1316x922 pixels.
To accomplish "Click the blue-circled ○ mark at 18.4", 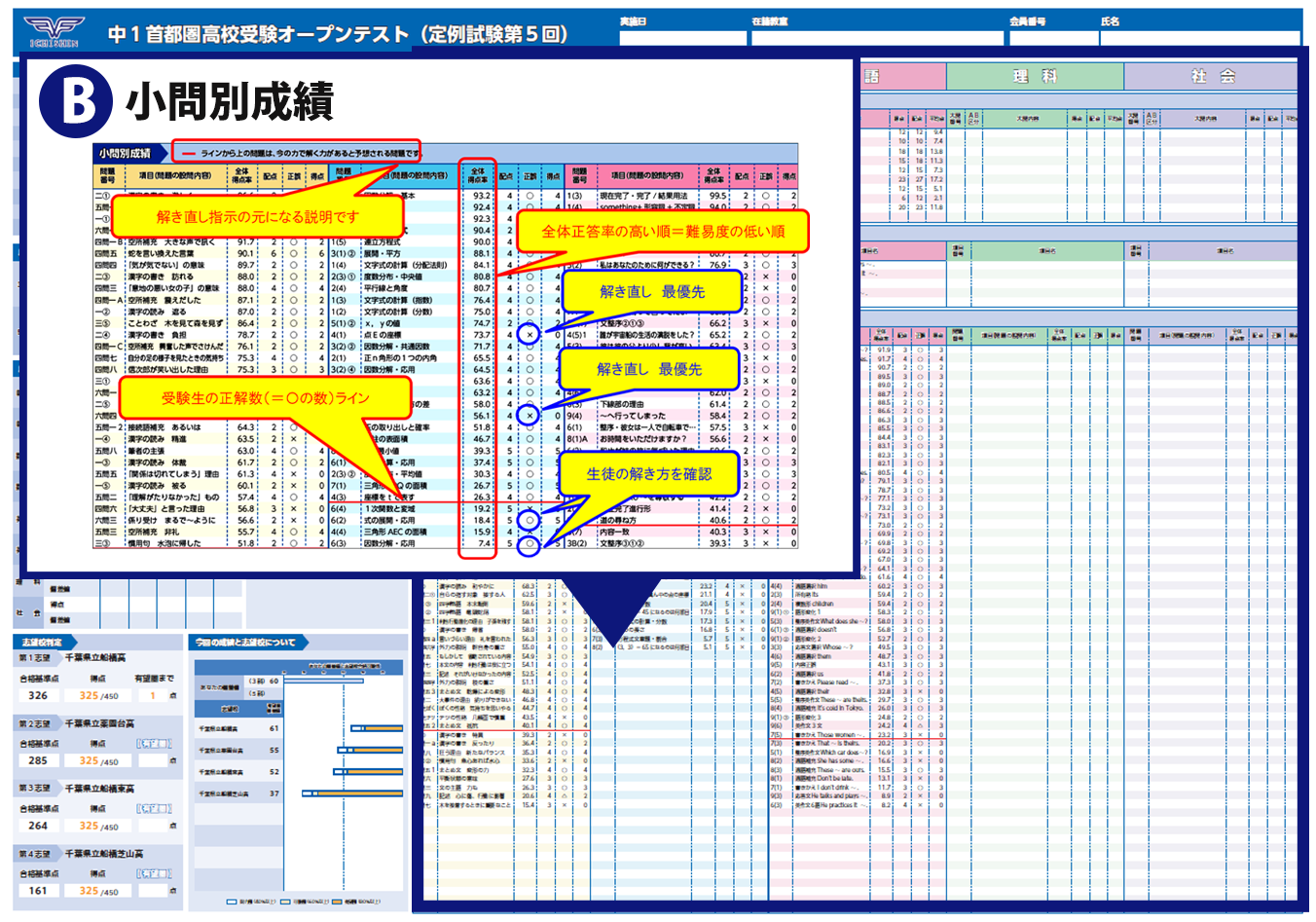I will click(529, 521).
